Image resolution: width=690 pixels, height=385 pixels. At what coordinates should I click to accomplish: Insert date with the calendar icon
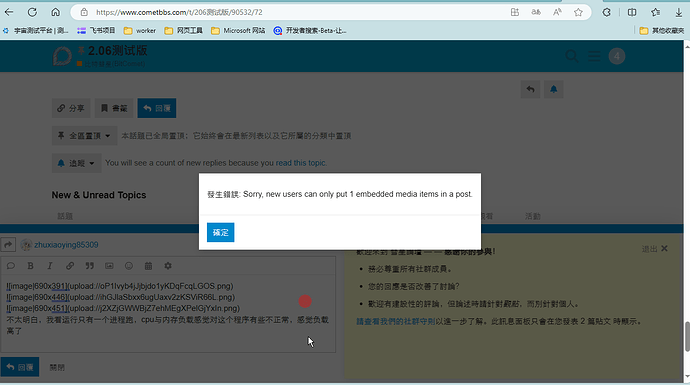(x=148, y=266)
